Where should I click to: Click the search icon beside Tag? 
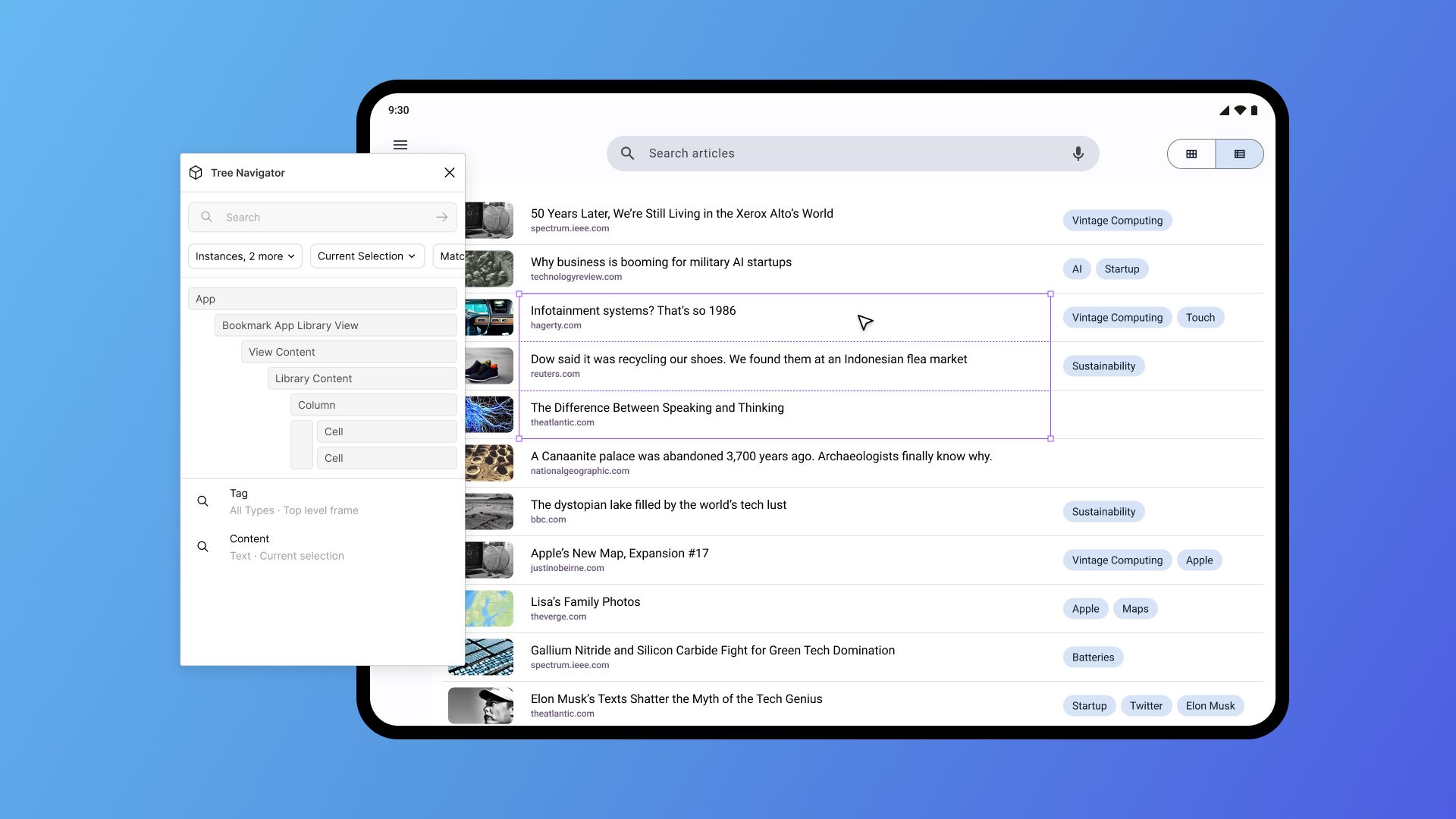pyautogui.click(x=202, y=501)
